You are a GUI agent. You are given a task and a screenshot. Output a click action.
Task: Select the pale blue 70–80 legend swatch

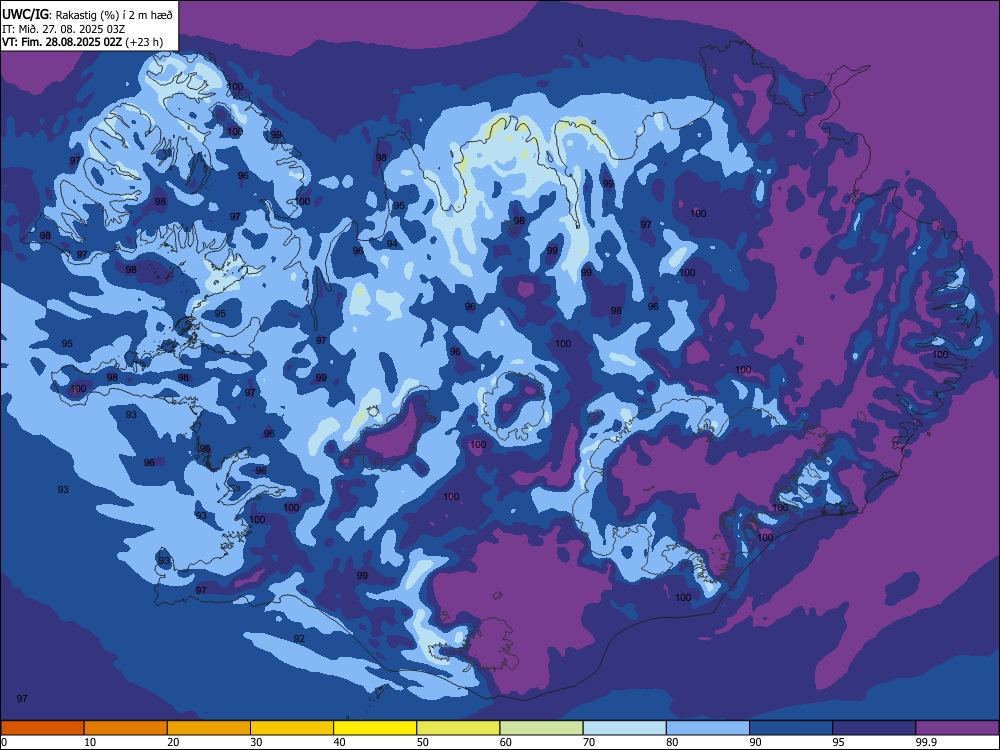pos(624,728)
